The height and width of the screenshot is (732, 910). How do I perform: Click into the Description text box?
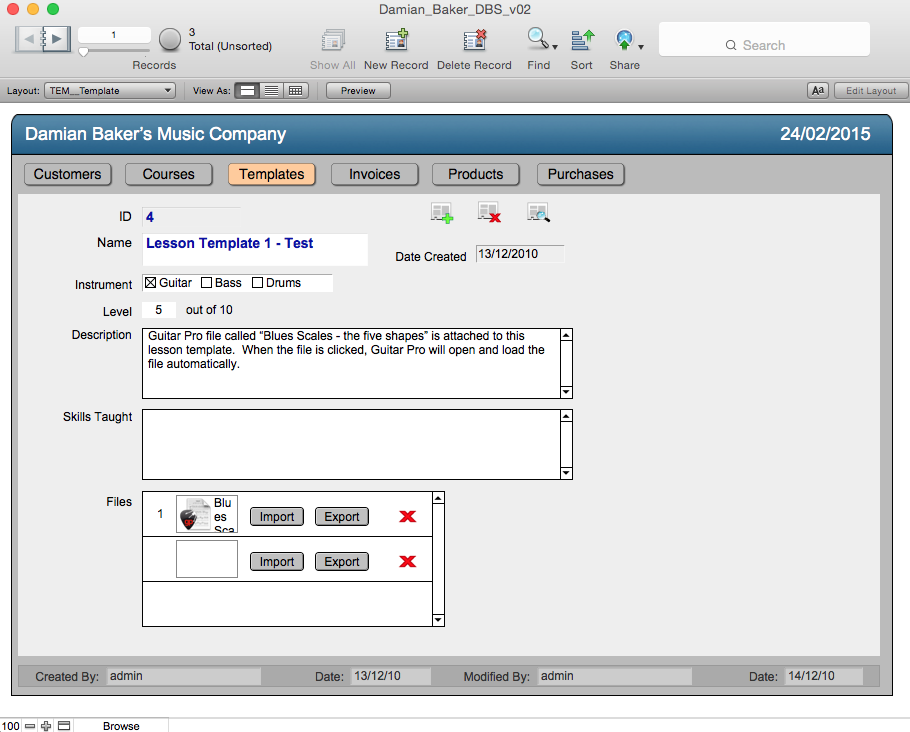[351, 363]
